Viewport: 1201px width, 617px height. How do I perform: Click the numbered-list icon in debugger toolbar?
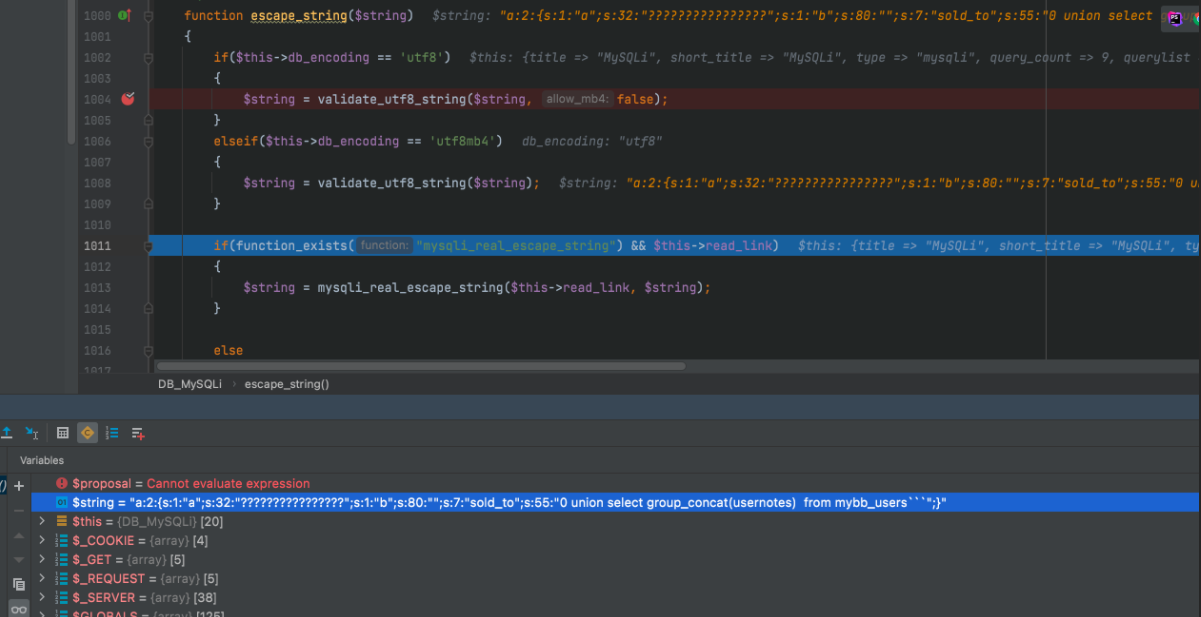pyautogui.click(x=112, y=432)
